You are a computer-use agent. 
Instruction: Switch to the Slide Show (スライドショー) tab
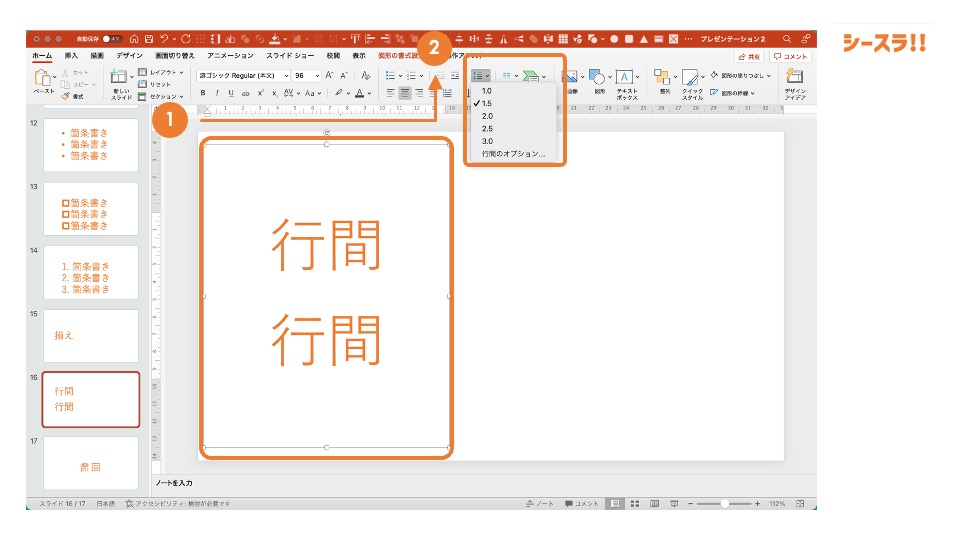pos(290,56)
